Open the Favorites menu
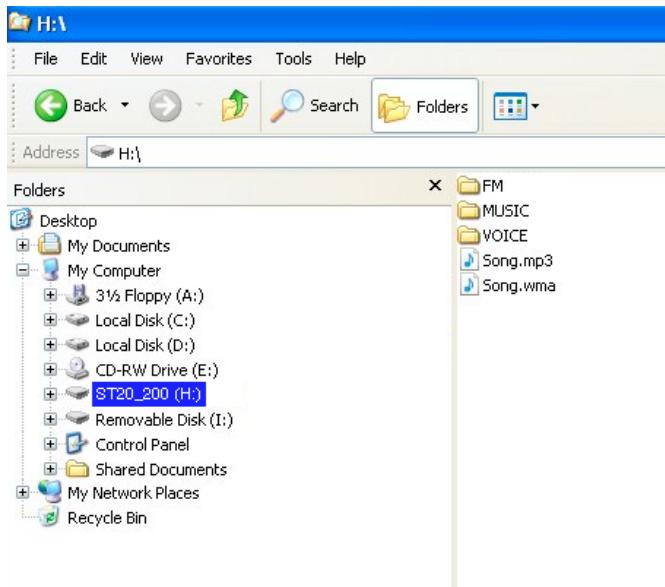665x587 pixels. pyautogui.click(x=218, y=59)
